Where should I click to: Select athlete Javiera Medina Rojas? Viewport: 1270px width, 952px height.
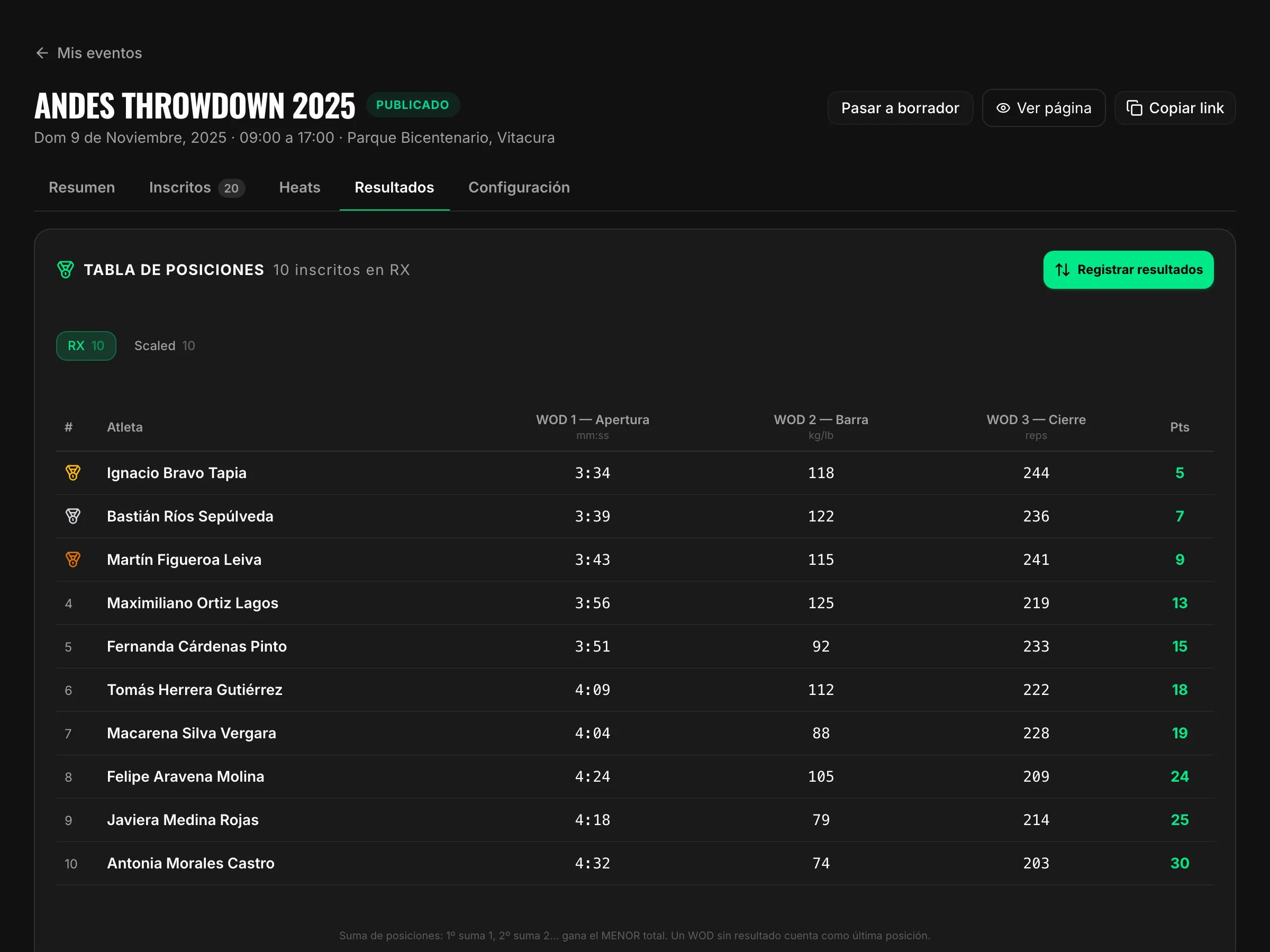(x=183, y=820)
